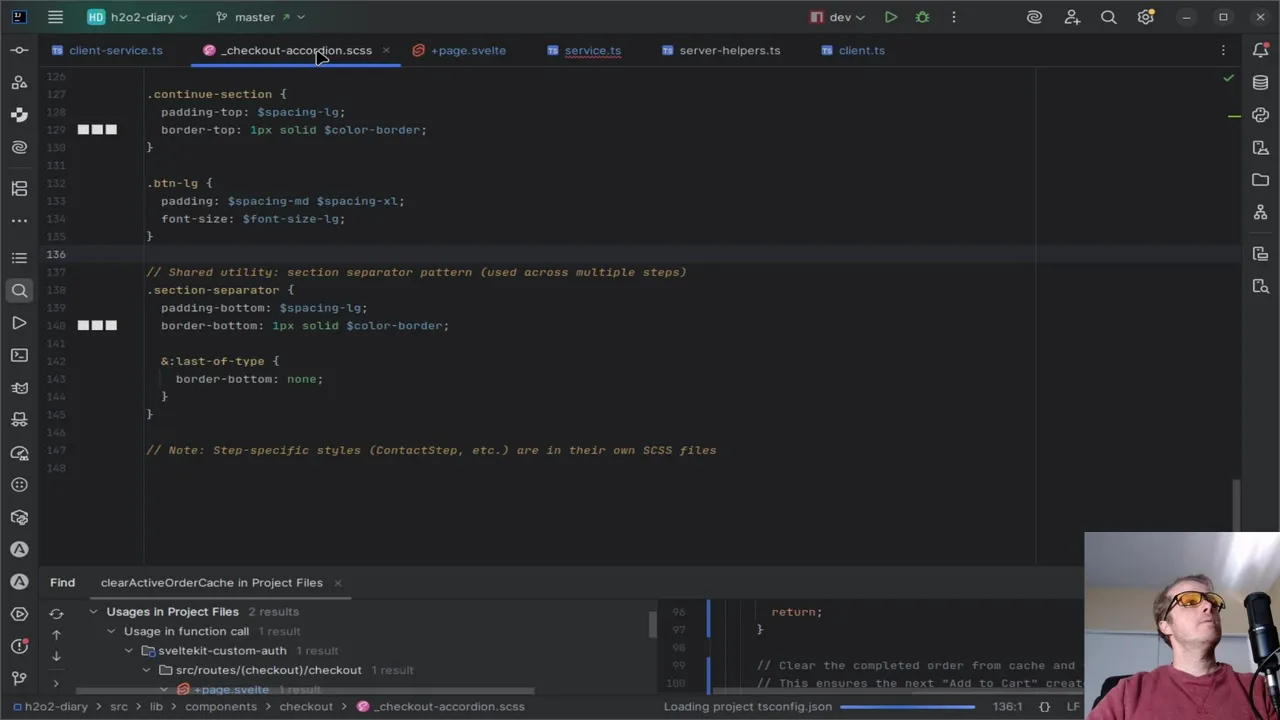The height and width of the screenshot is (720, 1280).
Task: Show more tool windows ellipsis
Action: pyautogui.click(x=19, y=220)
